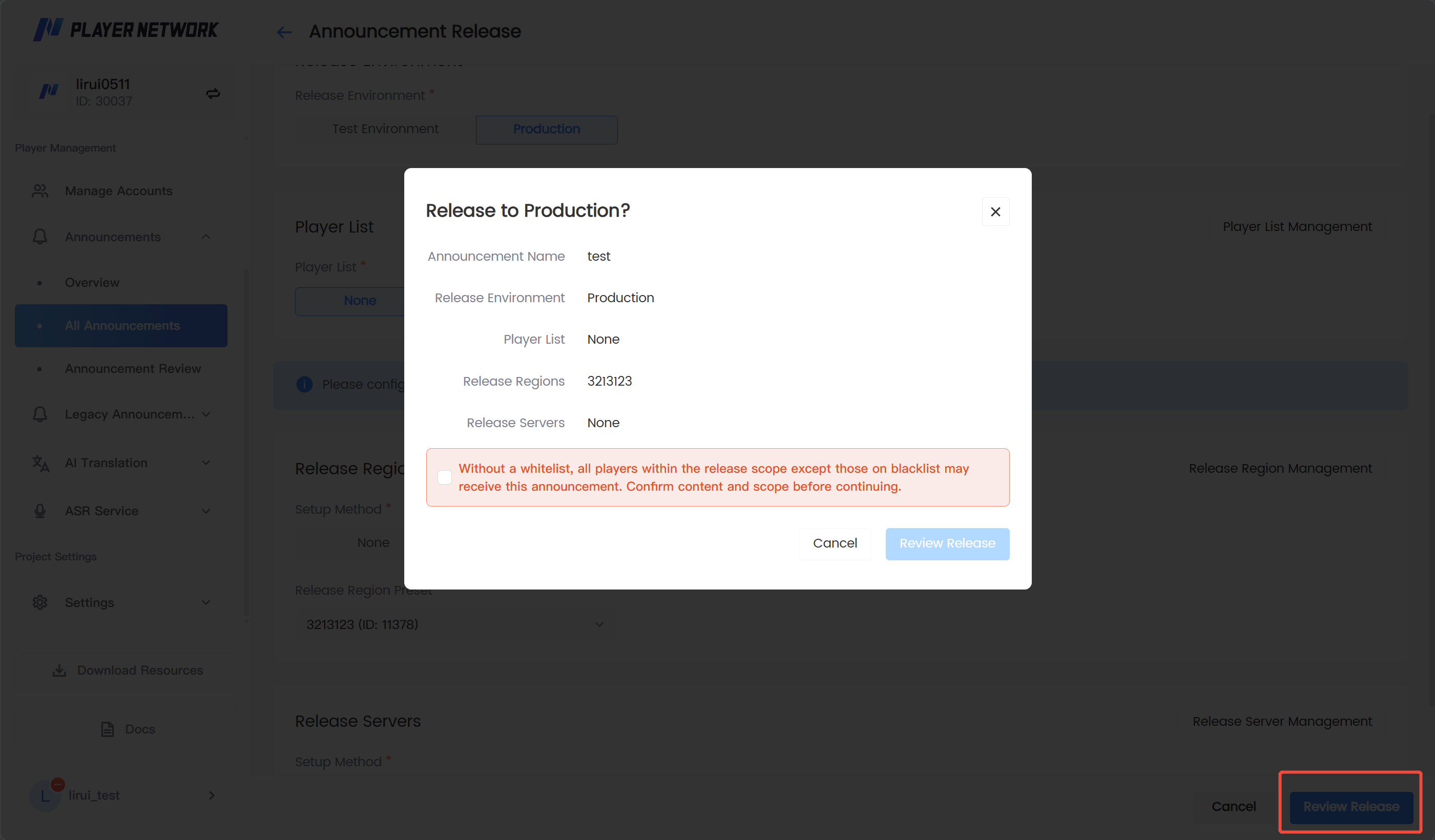Click the dialog's Release Environment value "Production"
Viewport: 1435px width, 840px height.
click(x=621, y=298)
